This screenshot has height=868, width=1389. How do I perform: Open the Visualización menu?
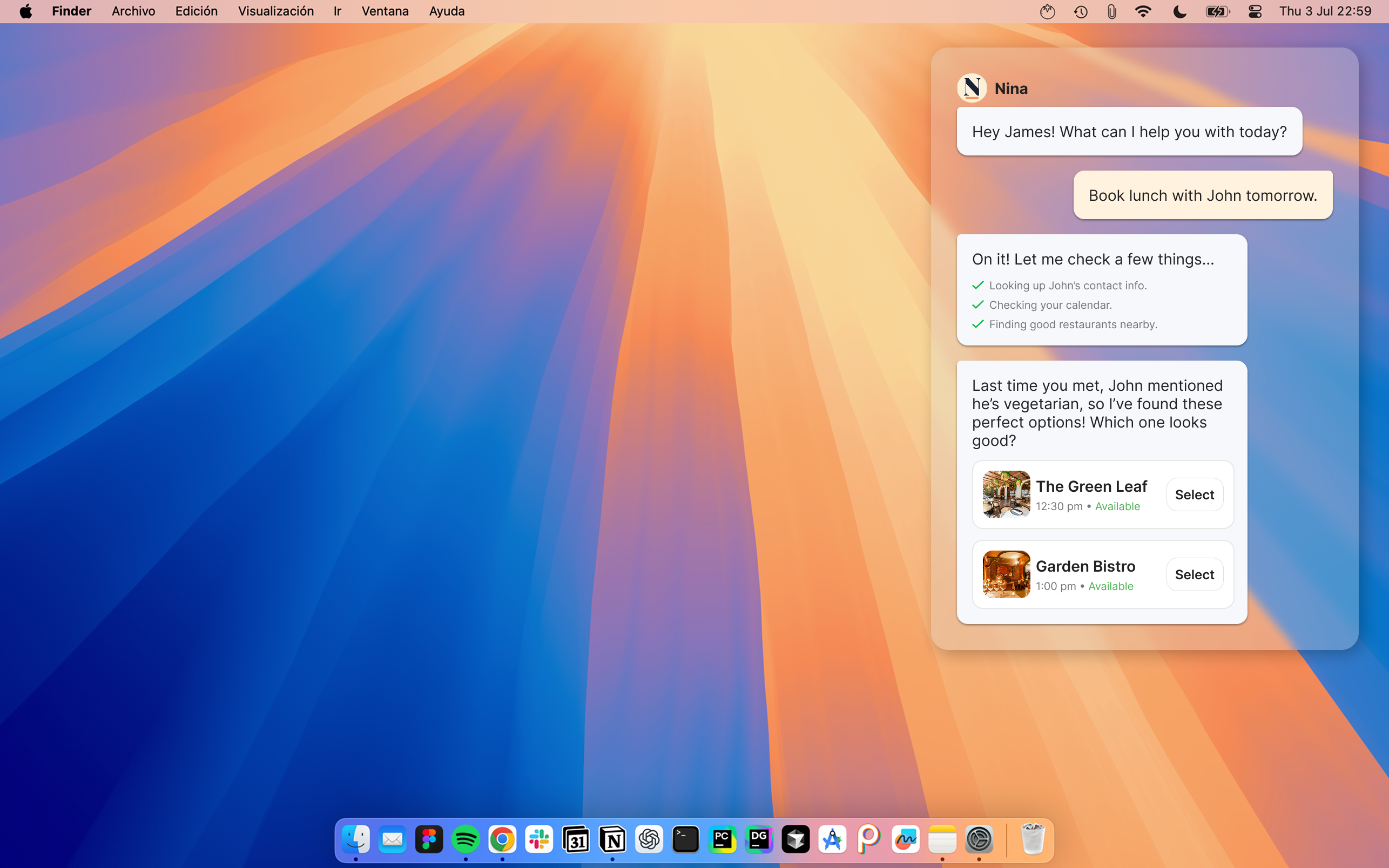pyautogui.click(x=275, y=11)
